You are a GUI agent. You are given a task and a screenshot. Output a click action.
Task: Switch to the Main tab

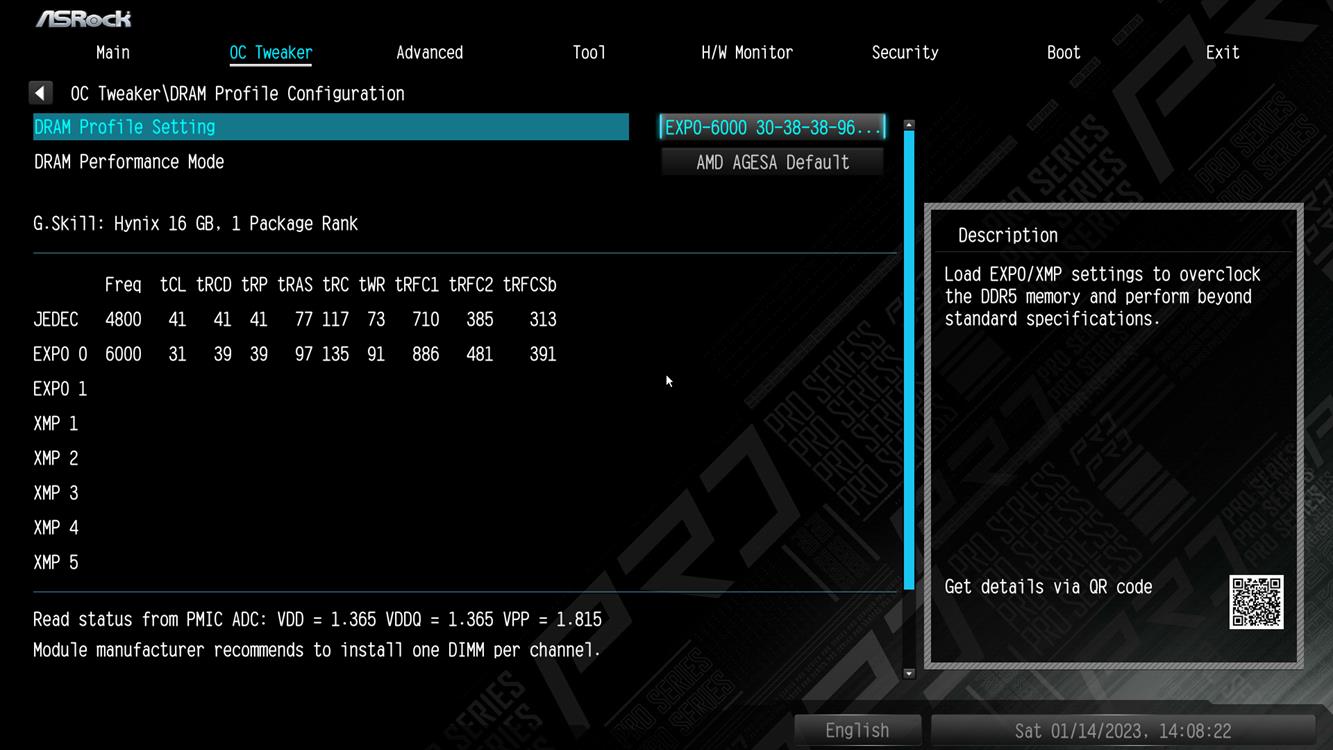pyautogui.click(x=113, y=53)
